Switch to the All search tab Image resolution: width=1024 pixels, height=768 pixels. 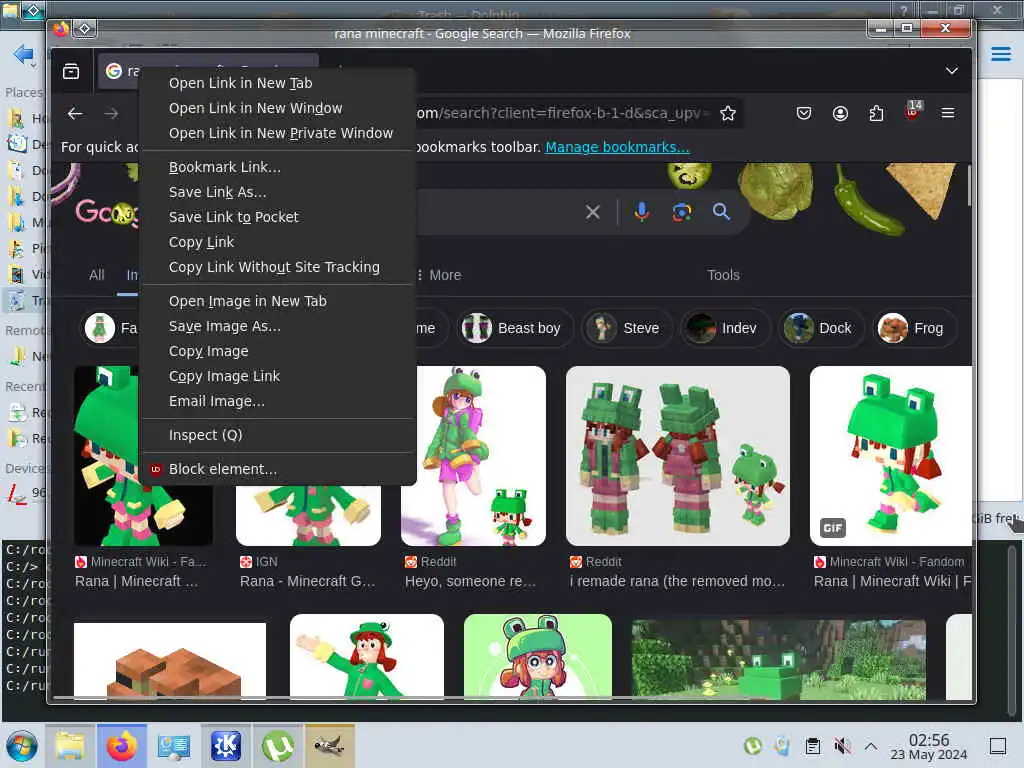[97, 275]
